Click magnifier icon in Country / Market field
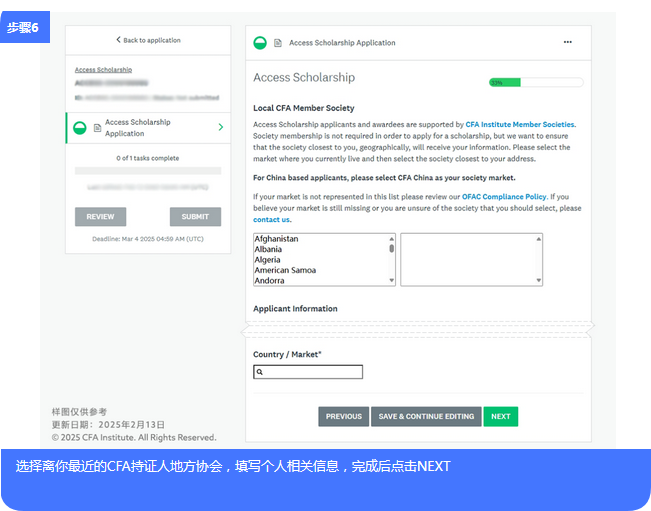Screen dimensions: 651x511 click(259, 372)
